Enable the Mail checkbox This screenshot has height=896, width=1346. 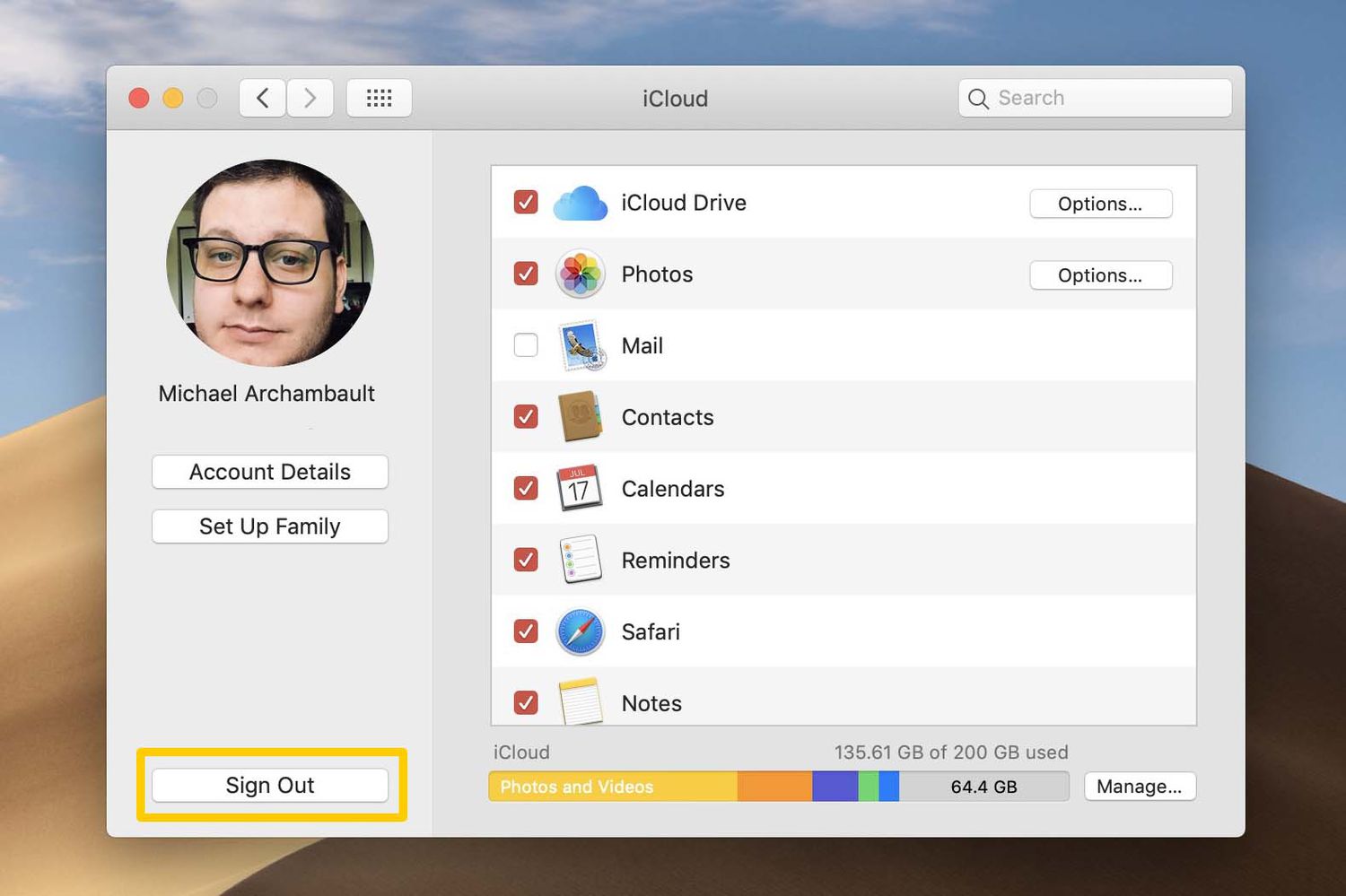(x=526, y=345)
